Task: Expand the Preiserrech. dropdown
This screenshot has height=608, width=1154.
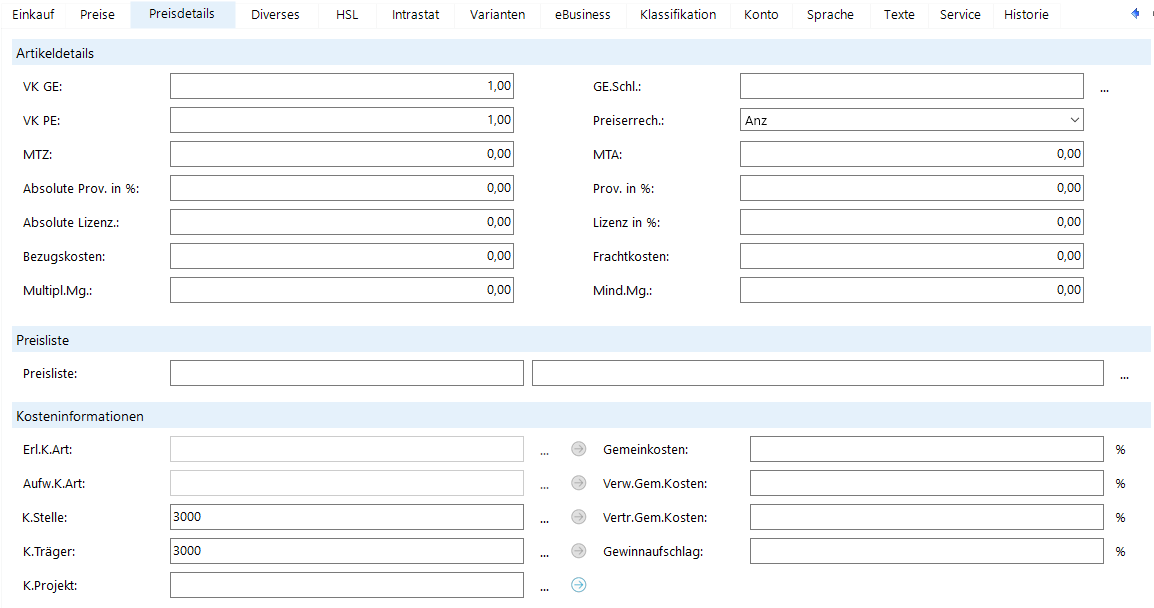Action: click(1075, 120)
